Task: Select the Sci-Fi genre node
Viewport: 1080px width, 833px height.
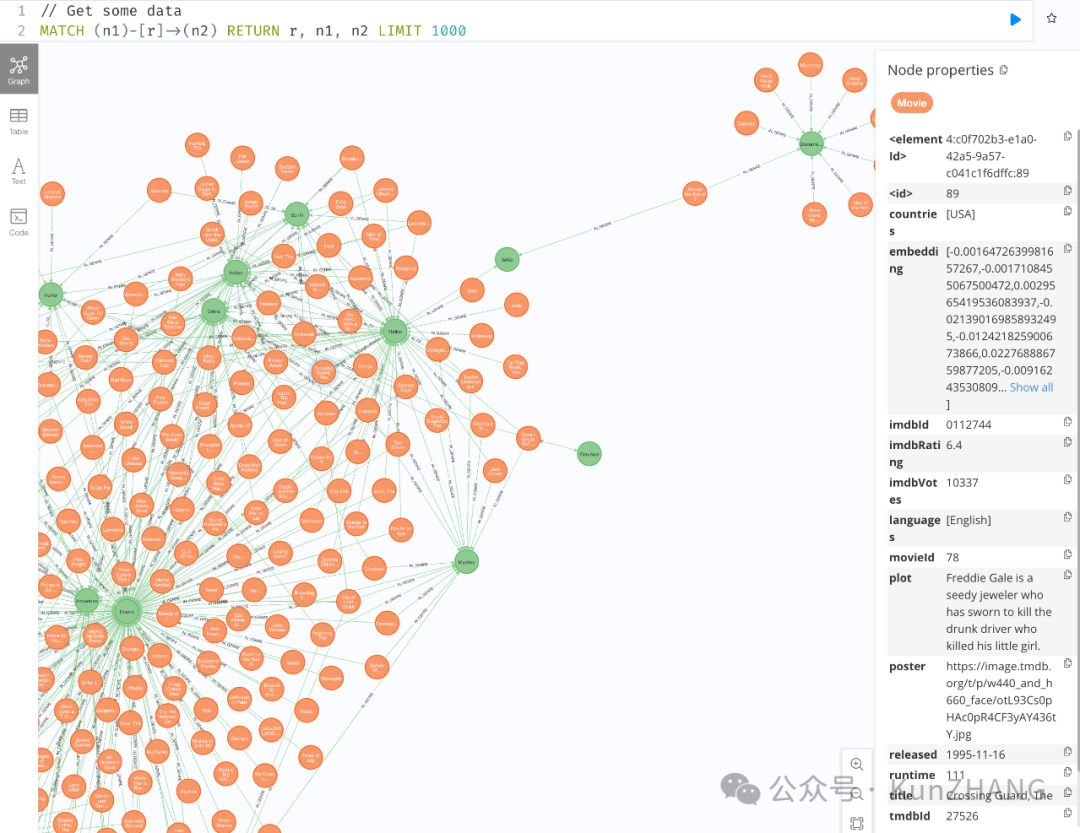Action: point(297,215)
